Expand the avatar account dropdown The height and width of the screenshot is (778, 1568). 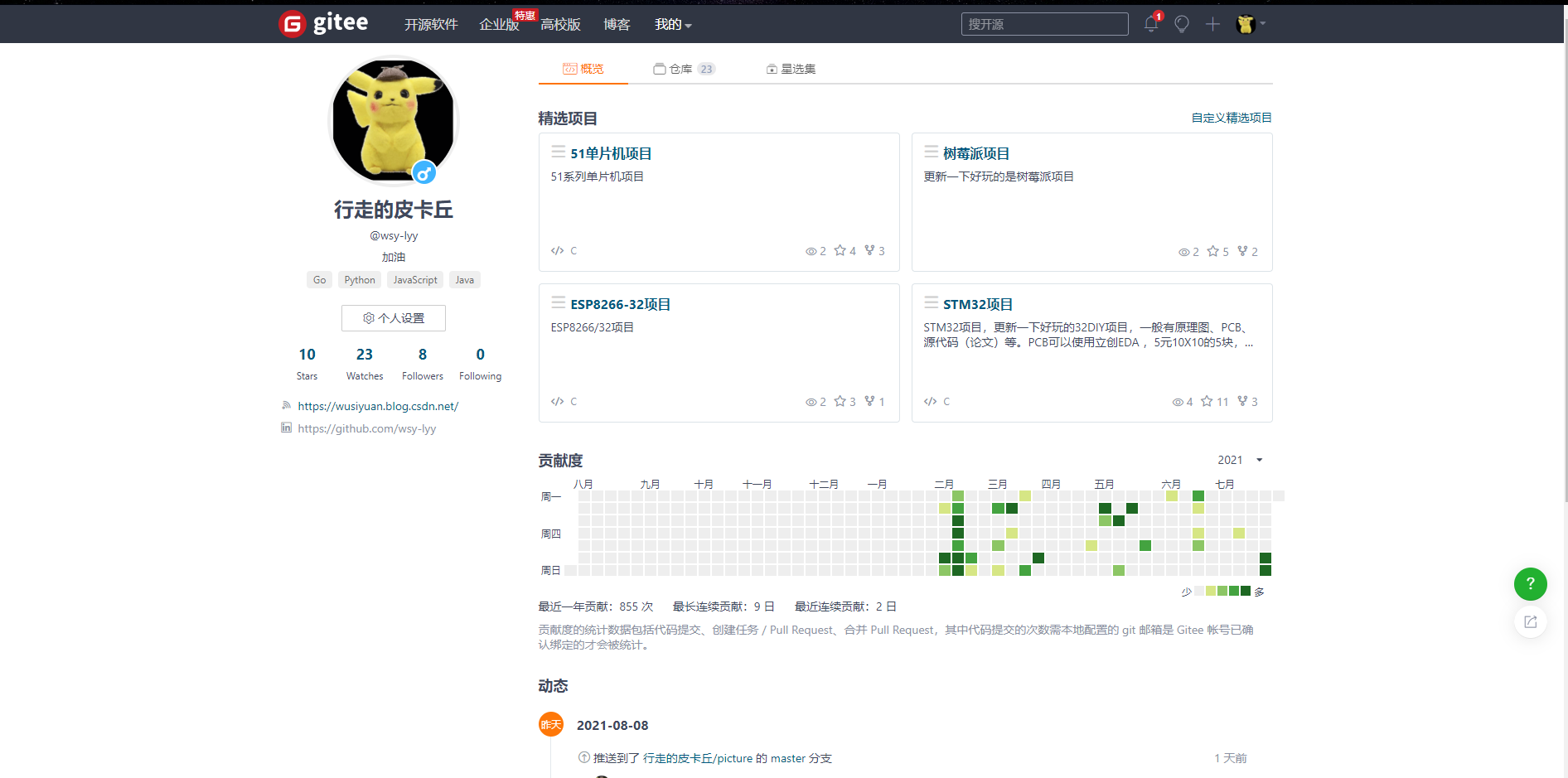[1250, 24]
